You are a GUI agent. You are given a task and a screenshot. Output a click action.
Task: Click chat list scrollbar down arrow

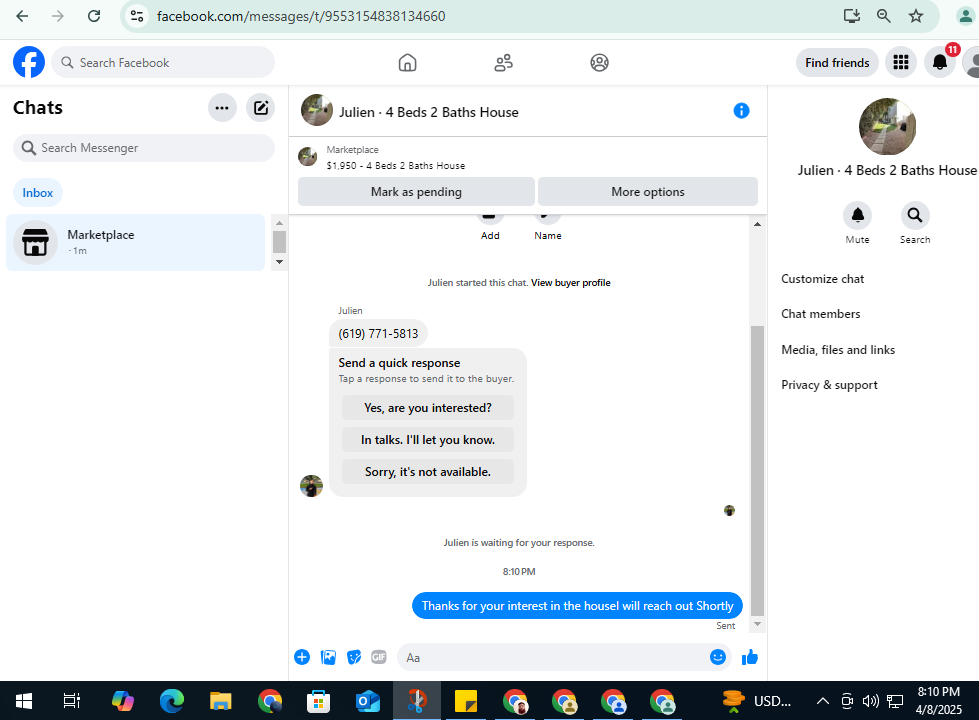[279, 262]
